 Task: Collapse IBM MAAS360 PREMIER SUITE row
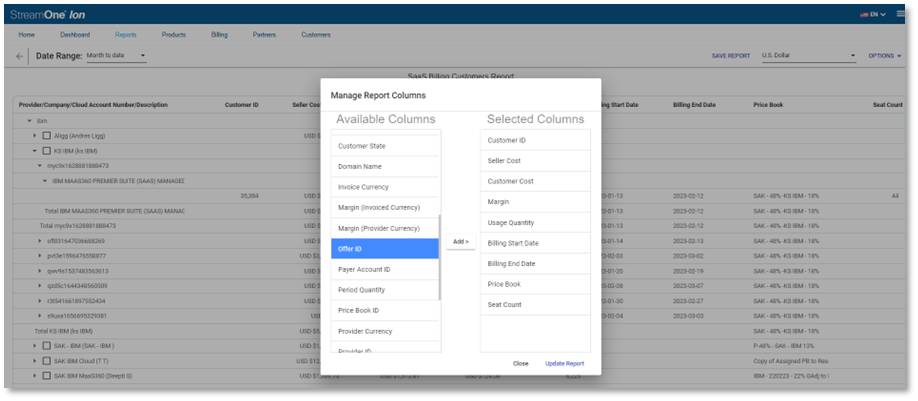[x=44, y=181]
